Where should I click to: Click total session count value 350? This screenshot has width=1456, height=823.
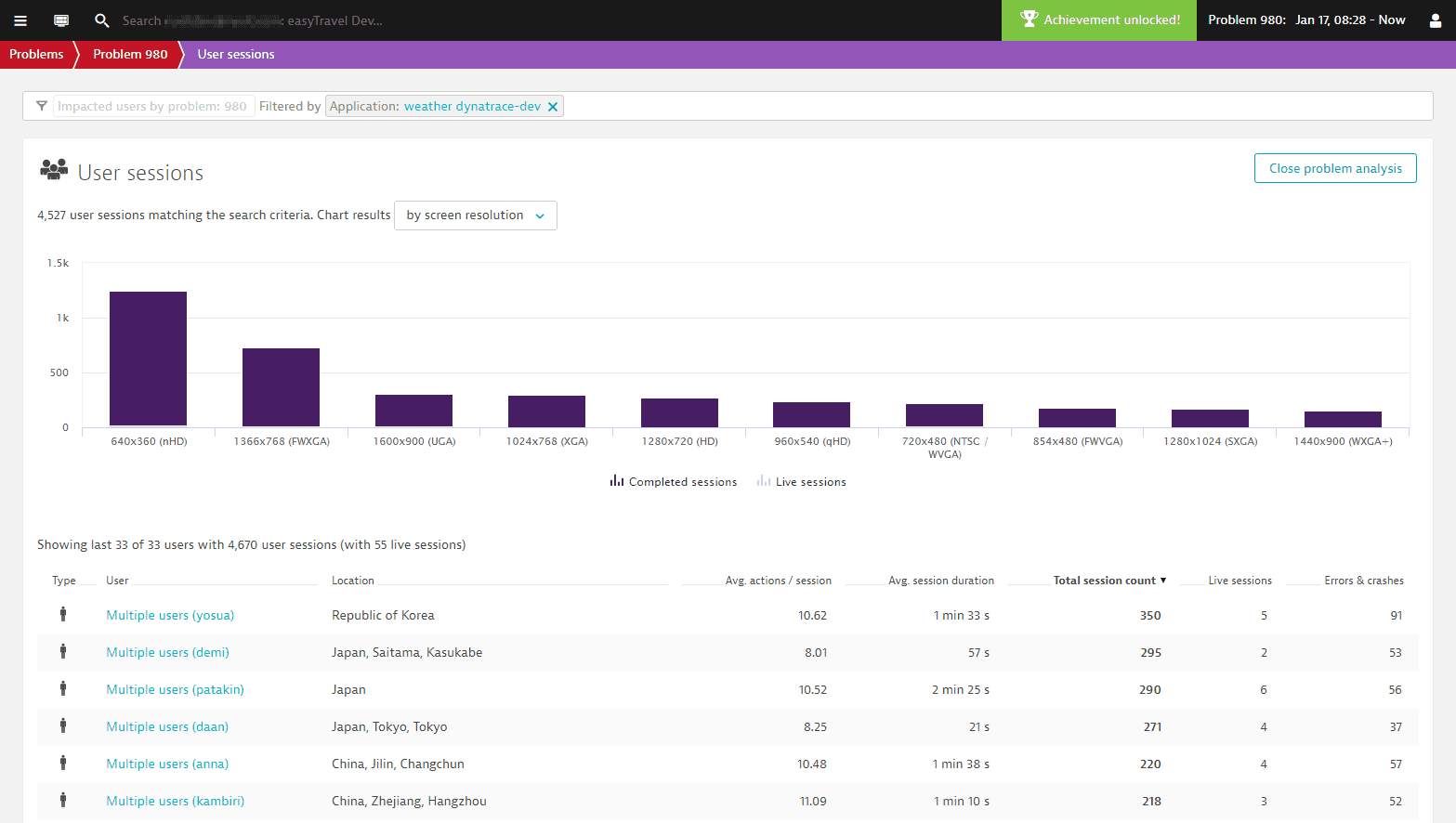point(1150,615)
